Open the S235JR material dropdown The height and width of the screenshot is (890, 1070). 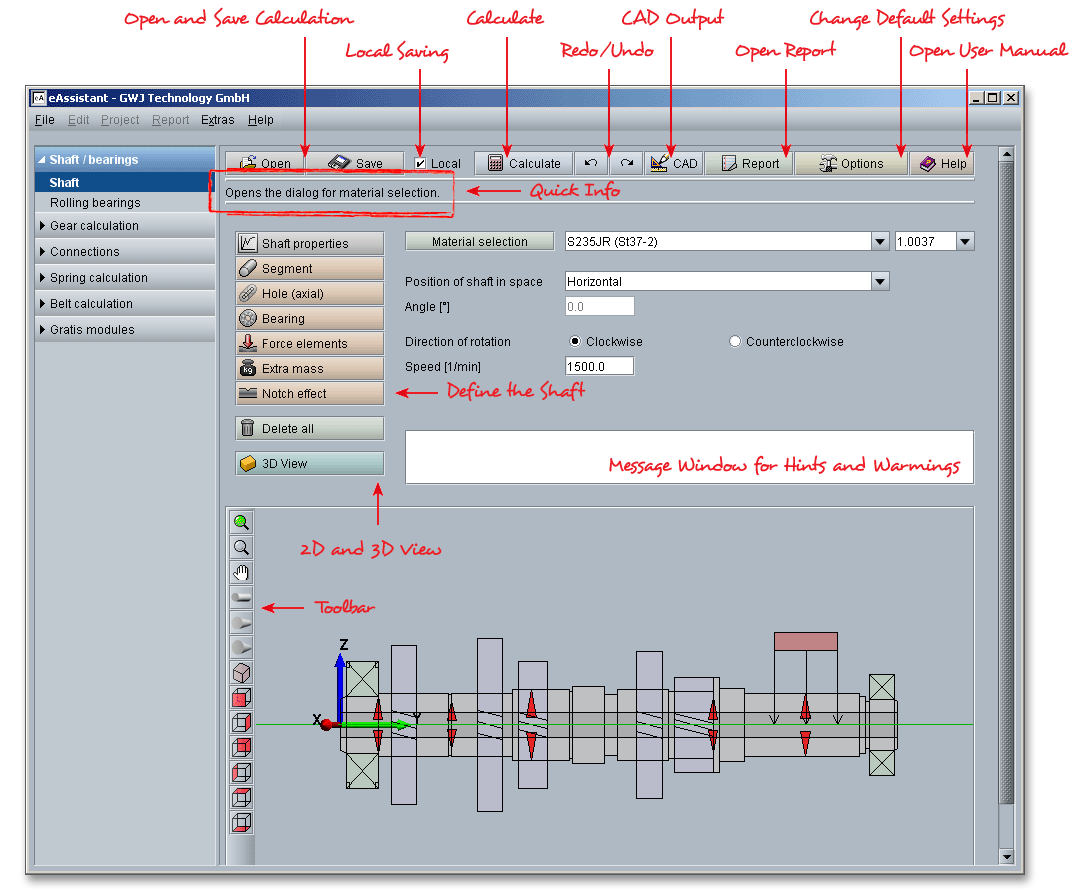879,242
